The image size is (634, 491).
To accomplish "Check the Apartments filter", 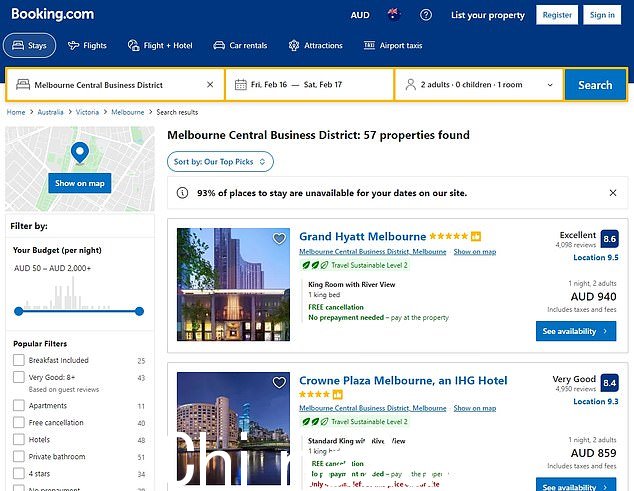I will 19,405.
